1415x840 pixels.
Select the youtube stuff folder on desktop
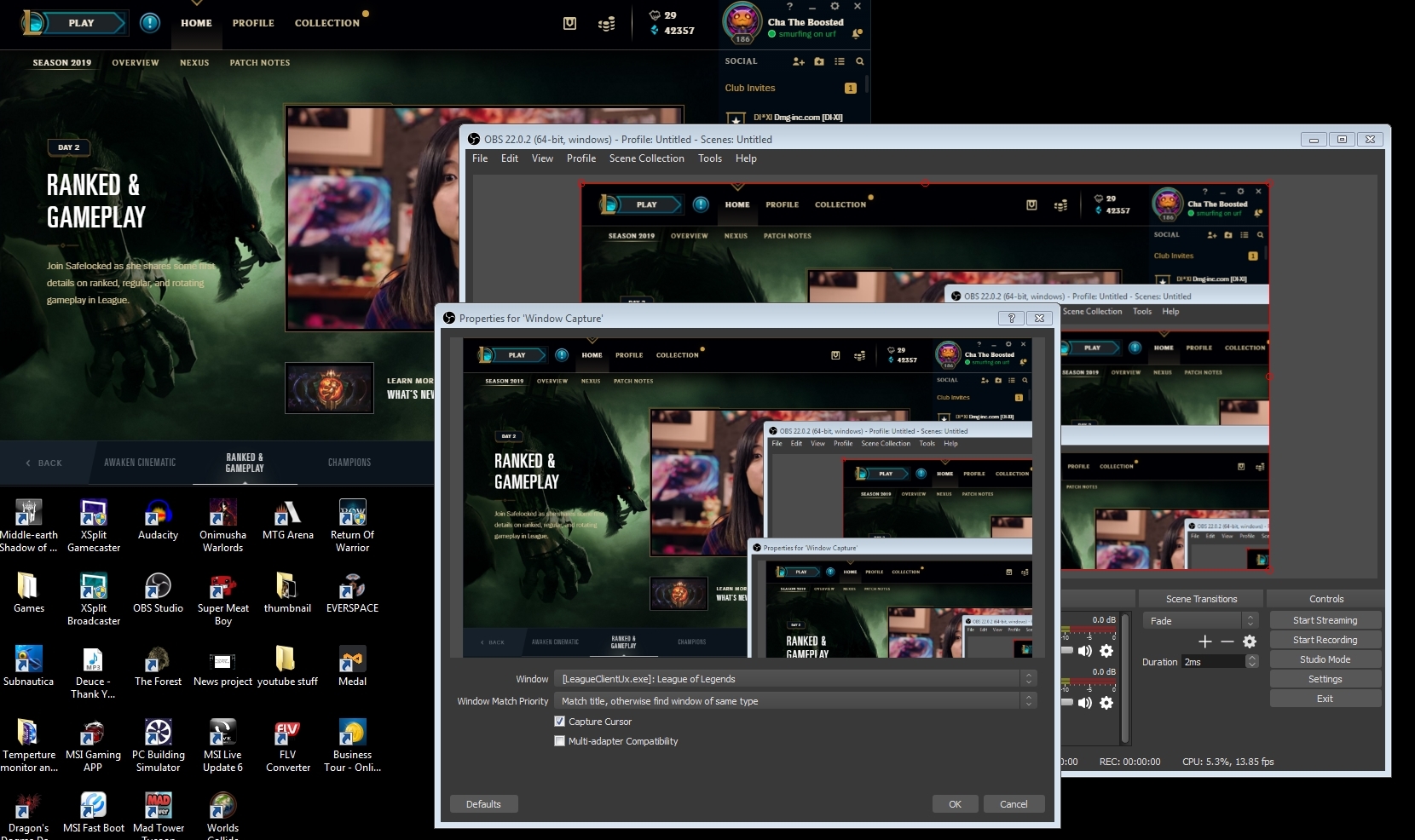click(287, 666)
